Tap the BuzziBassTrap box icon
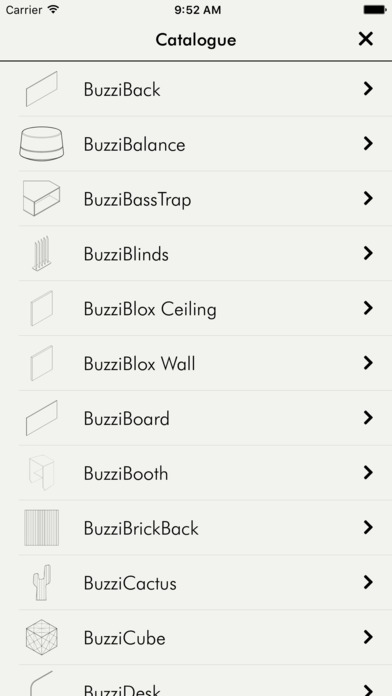 [41, 198]
